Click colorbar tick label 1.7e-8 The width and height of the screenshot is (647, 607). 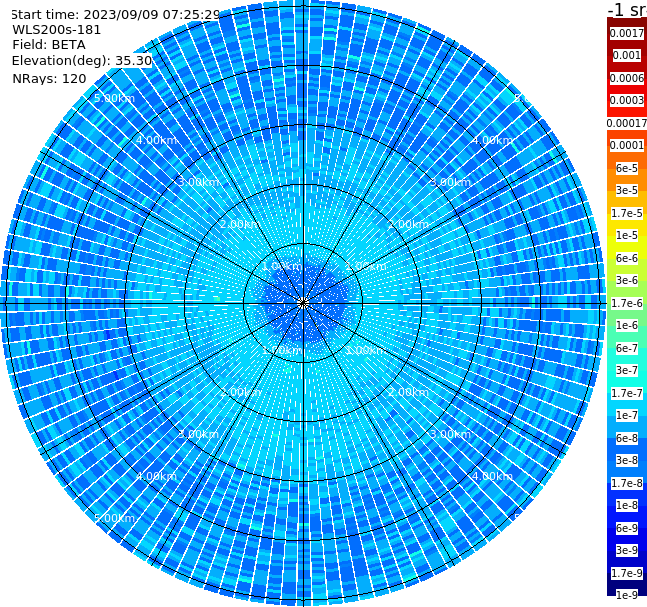627,483
